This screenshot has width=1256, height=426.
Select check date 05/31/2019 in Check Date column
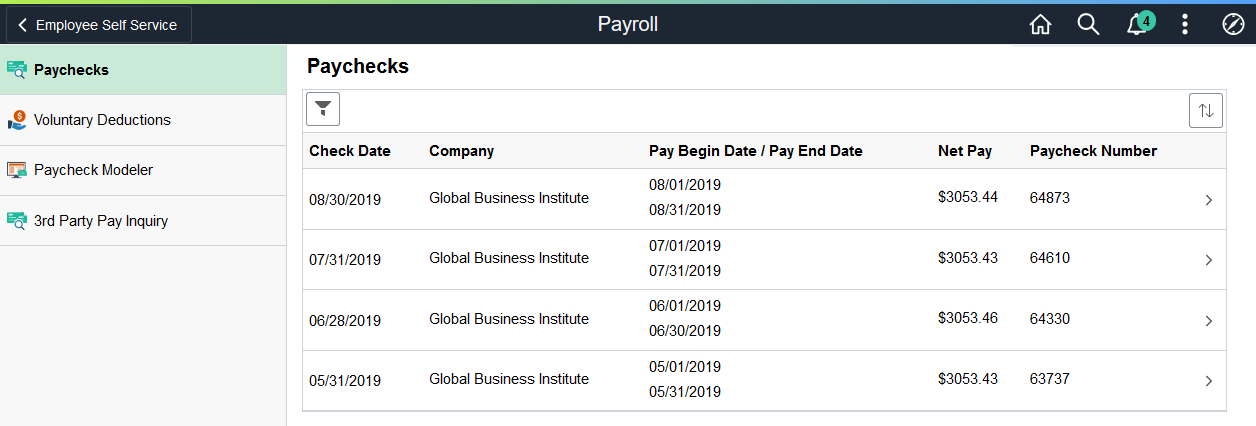pyautogui.click(x=345, y=381)
